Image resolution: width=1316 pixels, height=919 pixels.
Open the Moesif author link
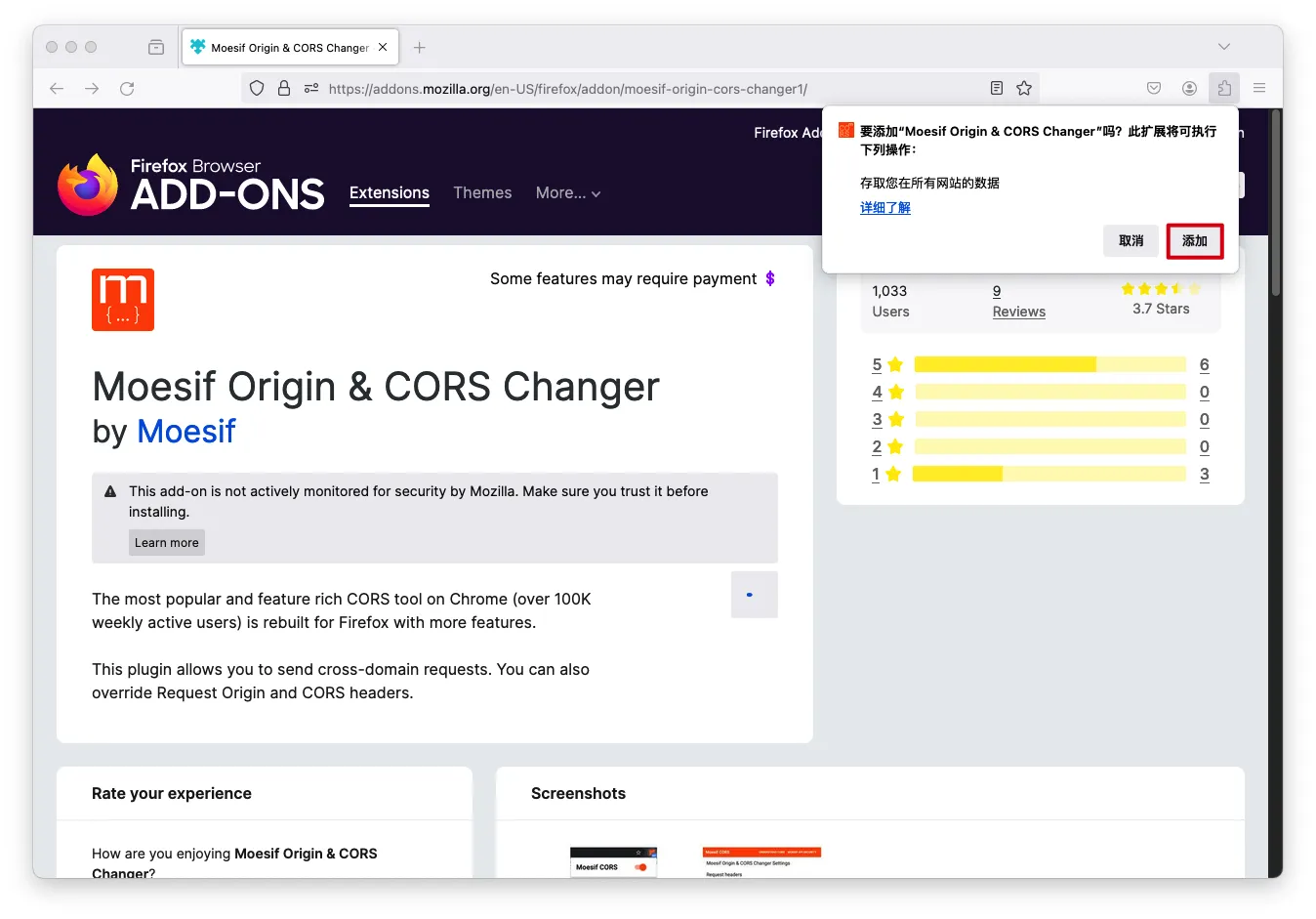(186, 432)
